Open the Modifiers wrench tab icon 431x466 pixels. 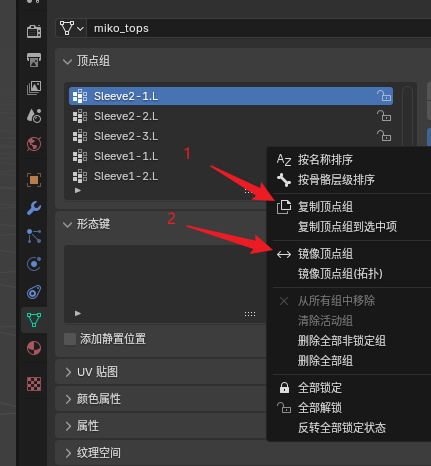(x=34, y=208)
